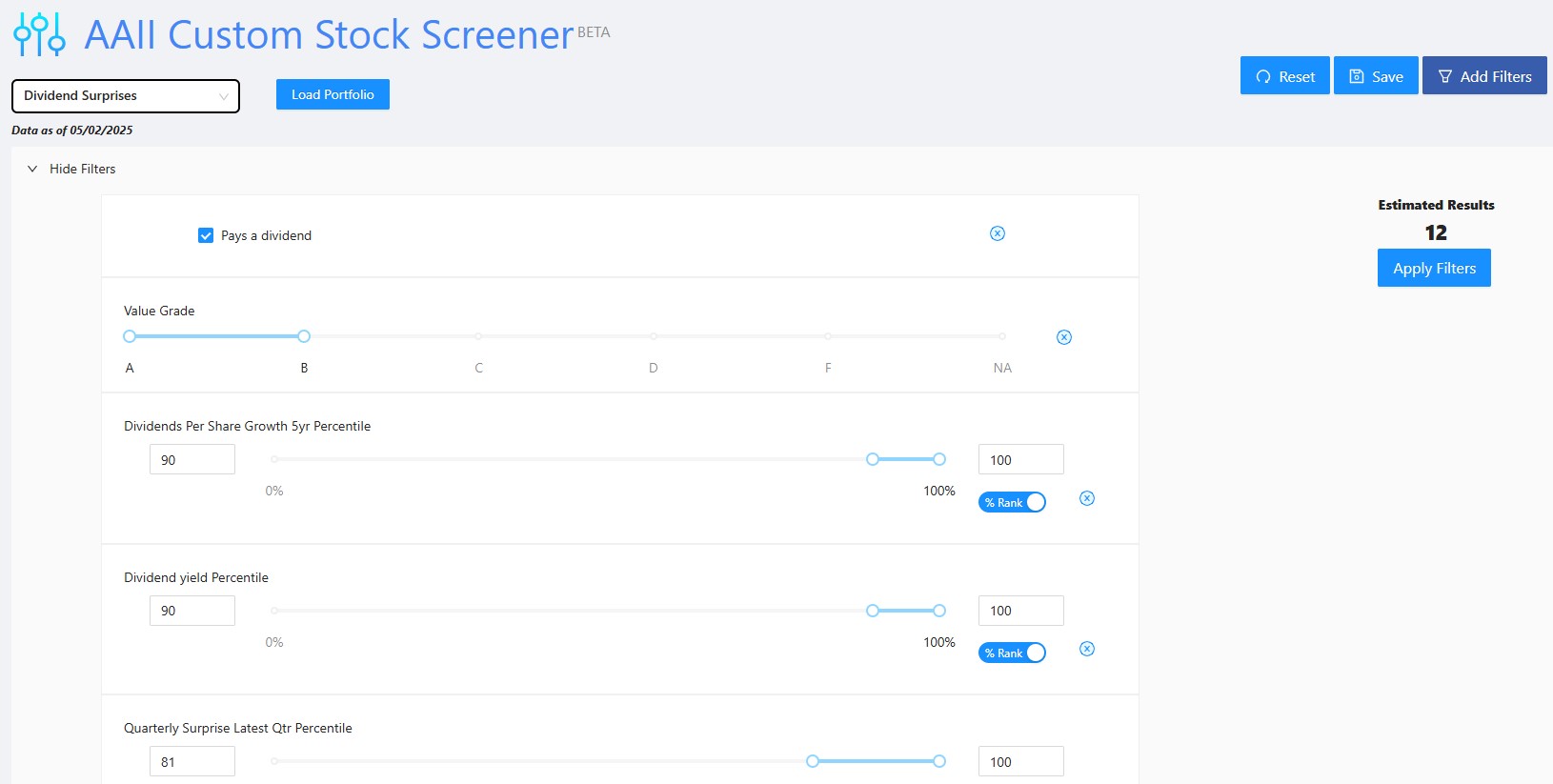Screen dimensions: 1553x784
Task: Click the AAII Custom Stock Screener title
Action: tap(329, 34)
